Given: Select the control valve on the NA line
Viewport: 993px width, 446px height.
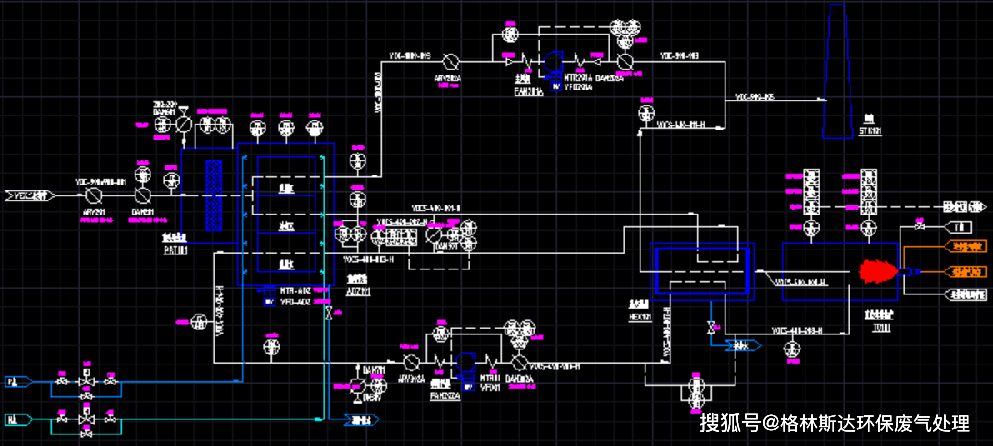Looking at the screenshot, I should pos(85,419).
